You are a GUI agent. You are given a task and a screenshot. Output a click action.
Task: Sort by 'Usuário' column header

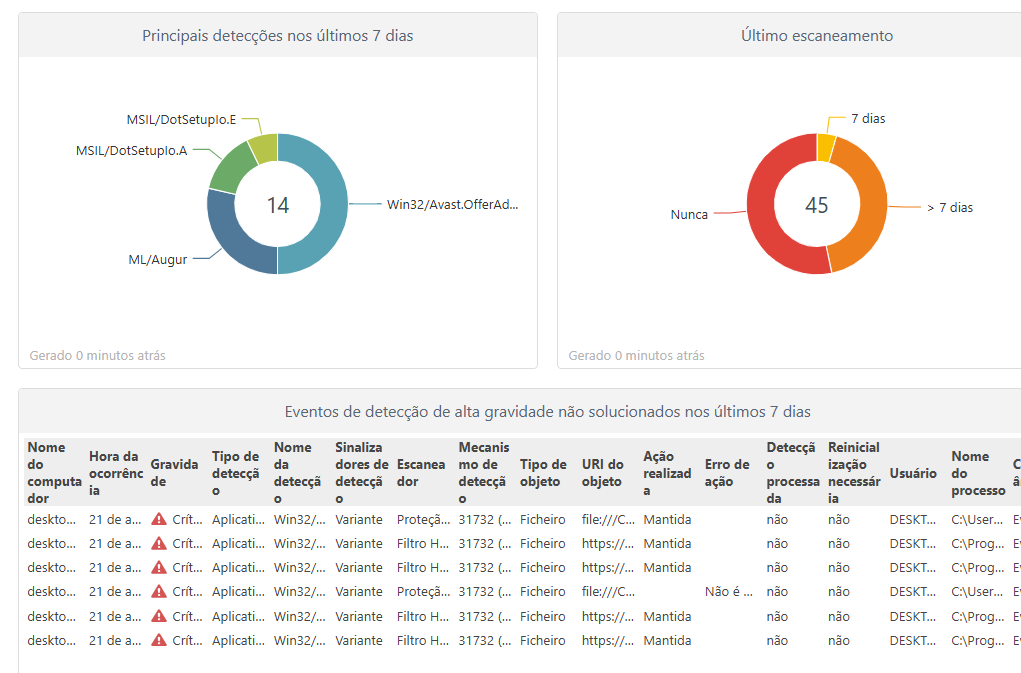coord(912,473)
